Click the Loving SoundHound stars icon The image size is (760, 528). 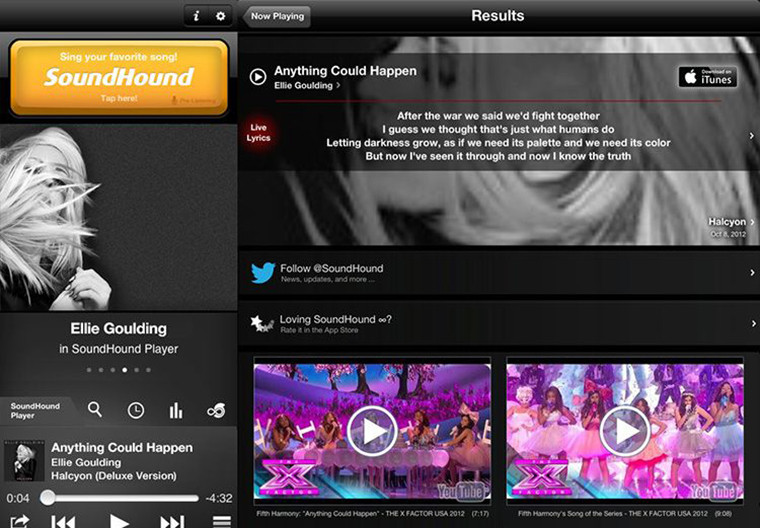point(262,323)
